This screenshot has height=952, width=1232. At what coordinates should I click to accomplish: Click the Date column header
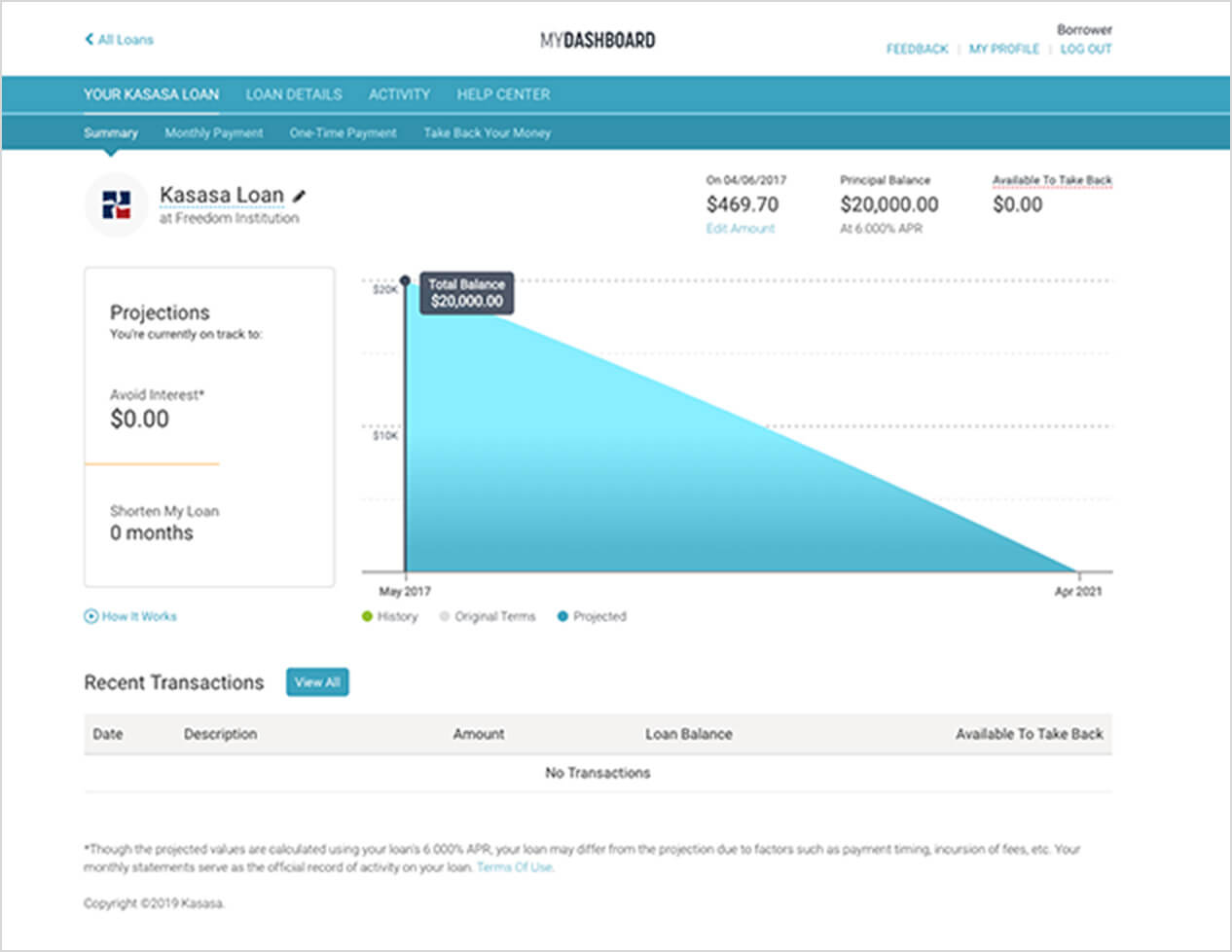pyautogui.click(x=108, y=734)
